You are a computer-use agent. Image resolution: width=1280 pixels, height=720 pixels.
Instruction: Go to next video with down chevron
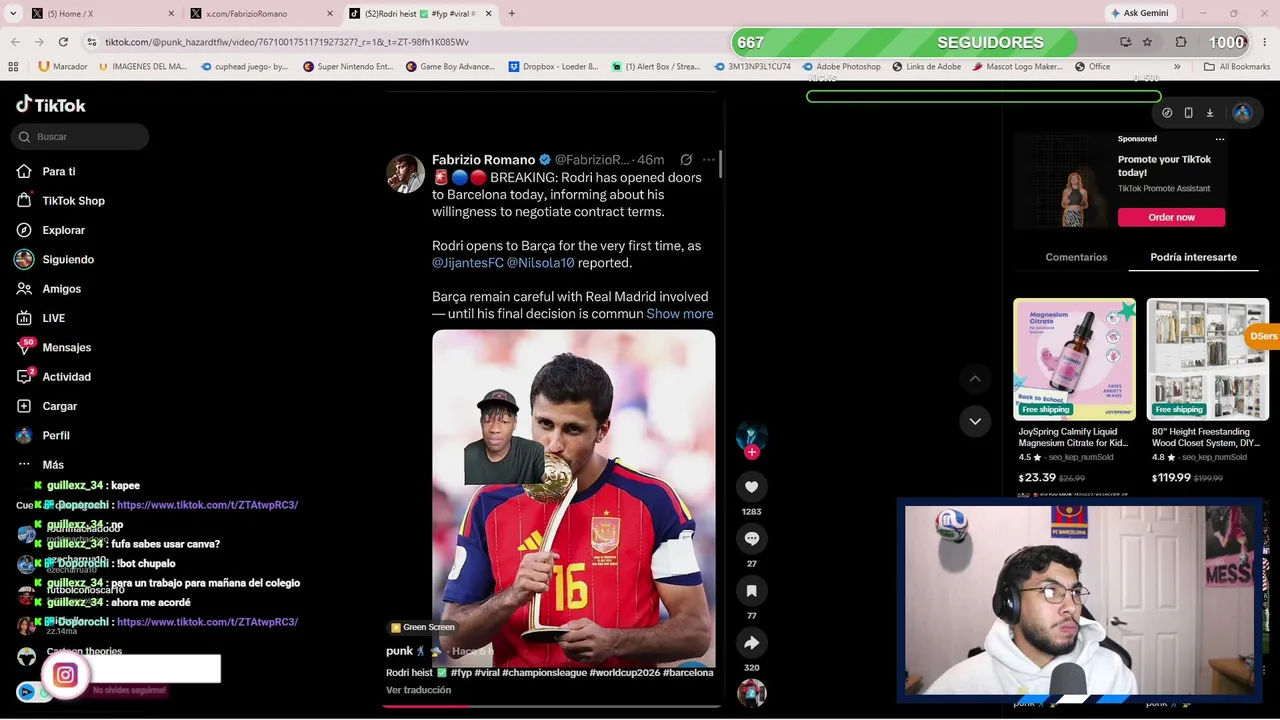tap(975, 421)
